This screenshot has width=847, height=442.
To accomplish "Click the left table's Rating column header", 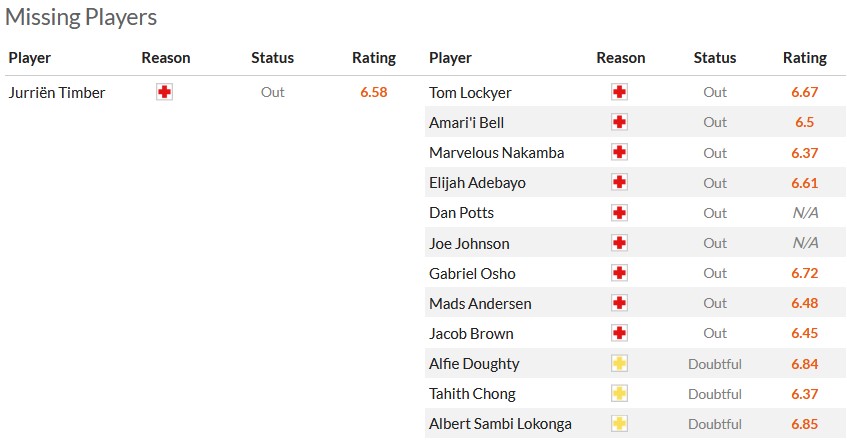I will [x=374, y=58].
